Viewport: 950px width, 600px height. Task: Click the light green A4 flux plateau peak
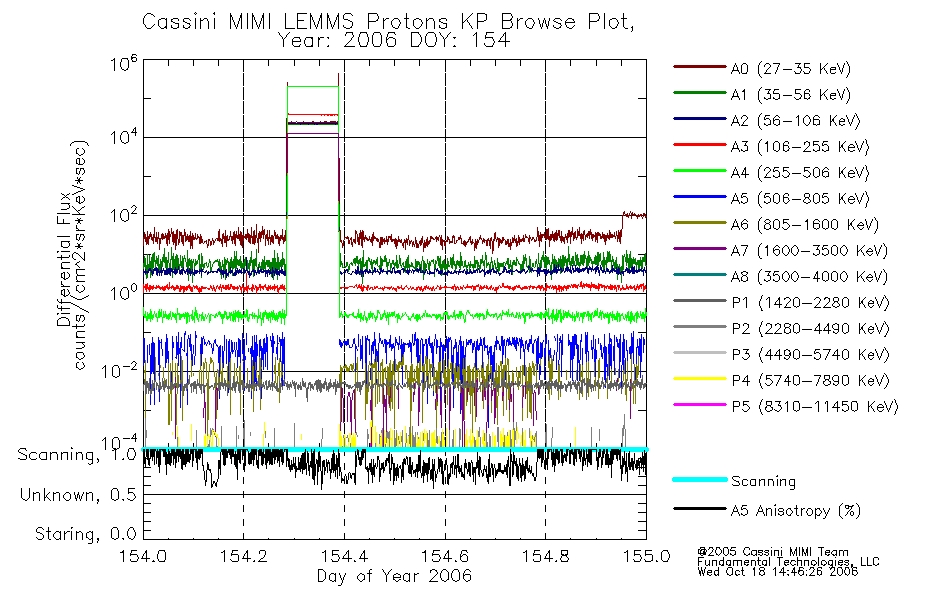(313, 87)
